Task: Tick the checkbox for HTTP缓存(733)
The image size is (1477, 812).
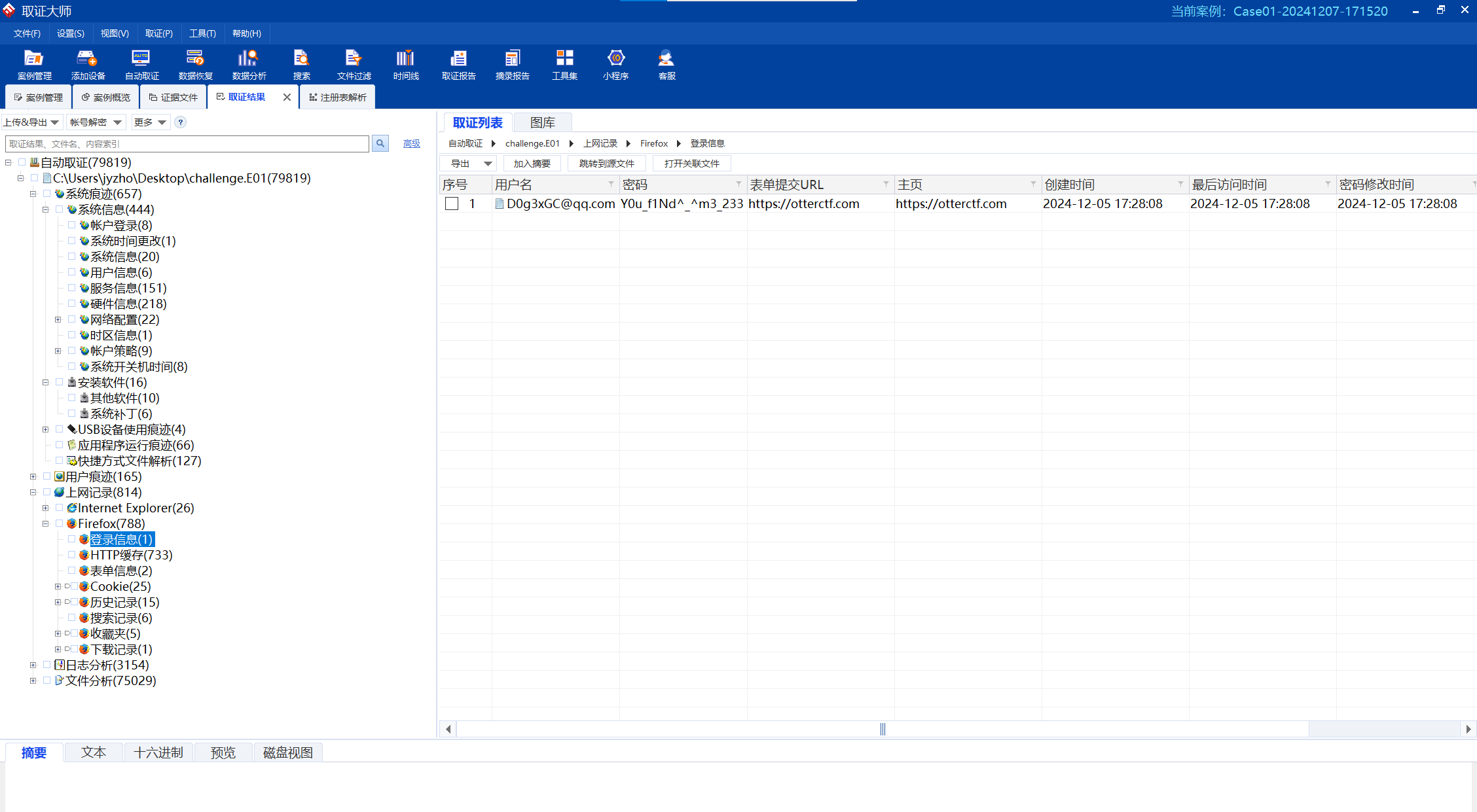Action: (x=72, y=555)
